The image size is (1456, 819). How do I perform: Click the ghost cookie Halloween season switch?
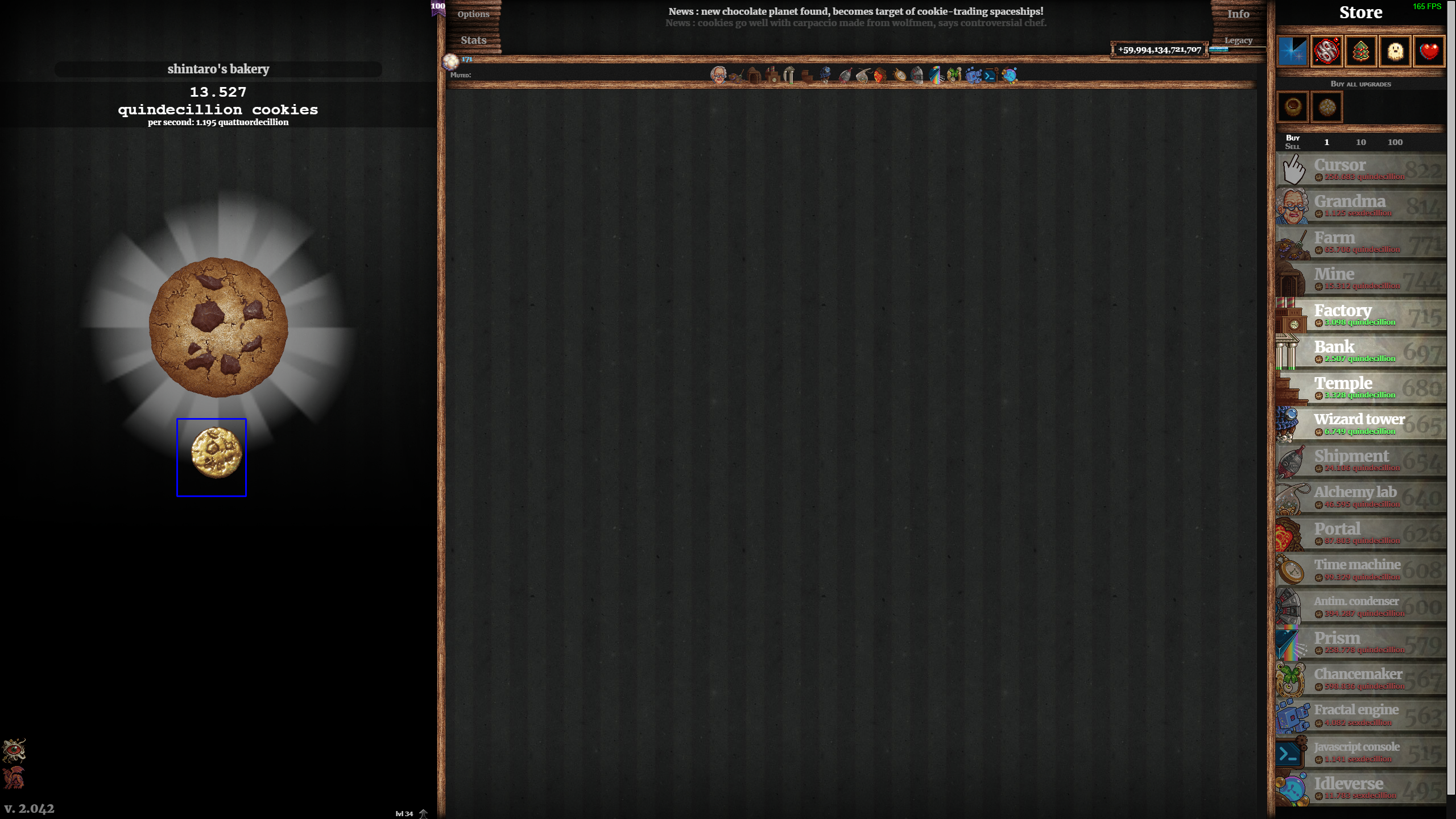click(x=1395, y=52)
